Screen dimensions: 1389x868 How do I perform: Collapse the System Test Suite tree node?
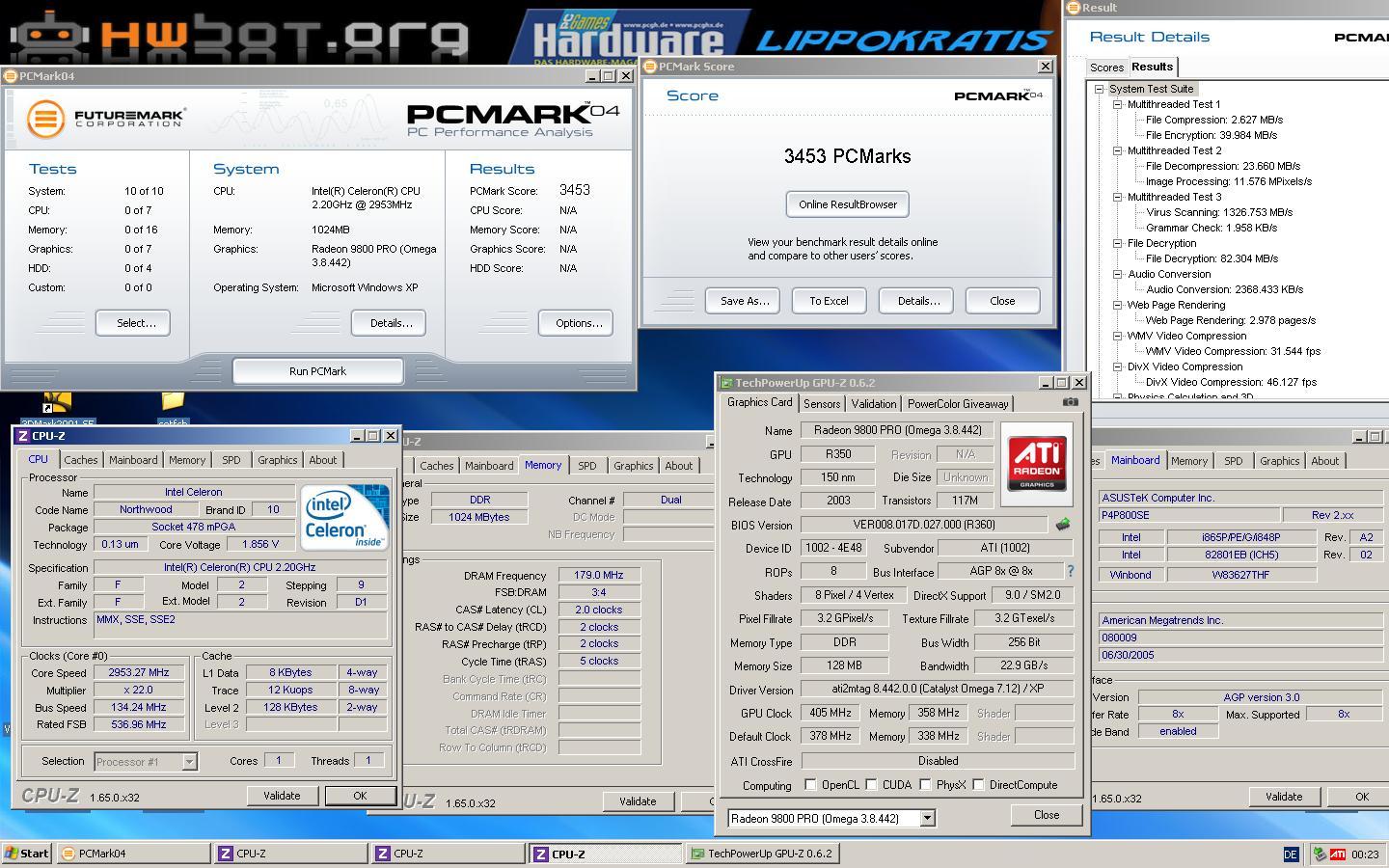[1099, 89]
